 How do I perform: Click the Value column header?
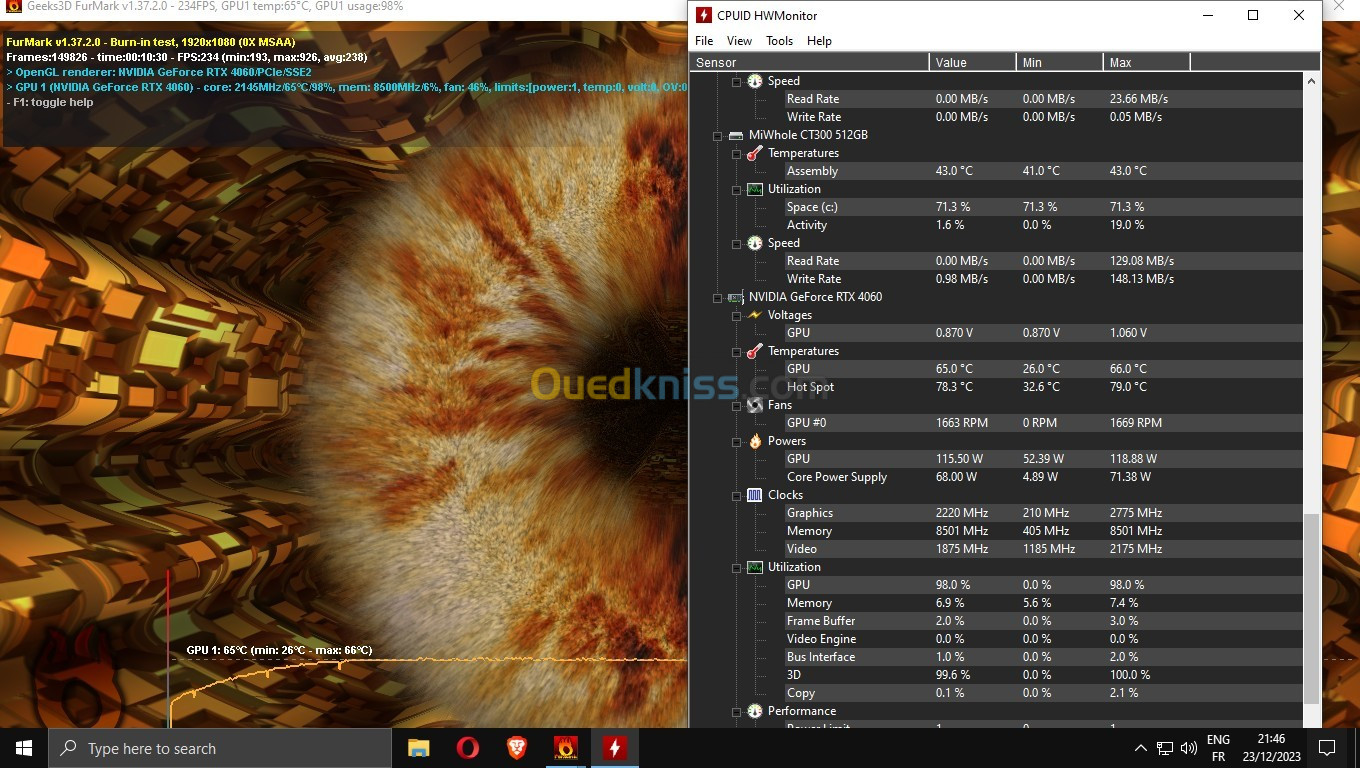[972, 62]
